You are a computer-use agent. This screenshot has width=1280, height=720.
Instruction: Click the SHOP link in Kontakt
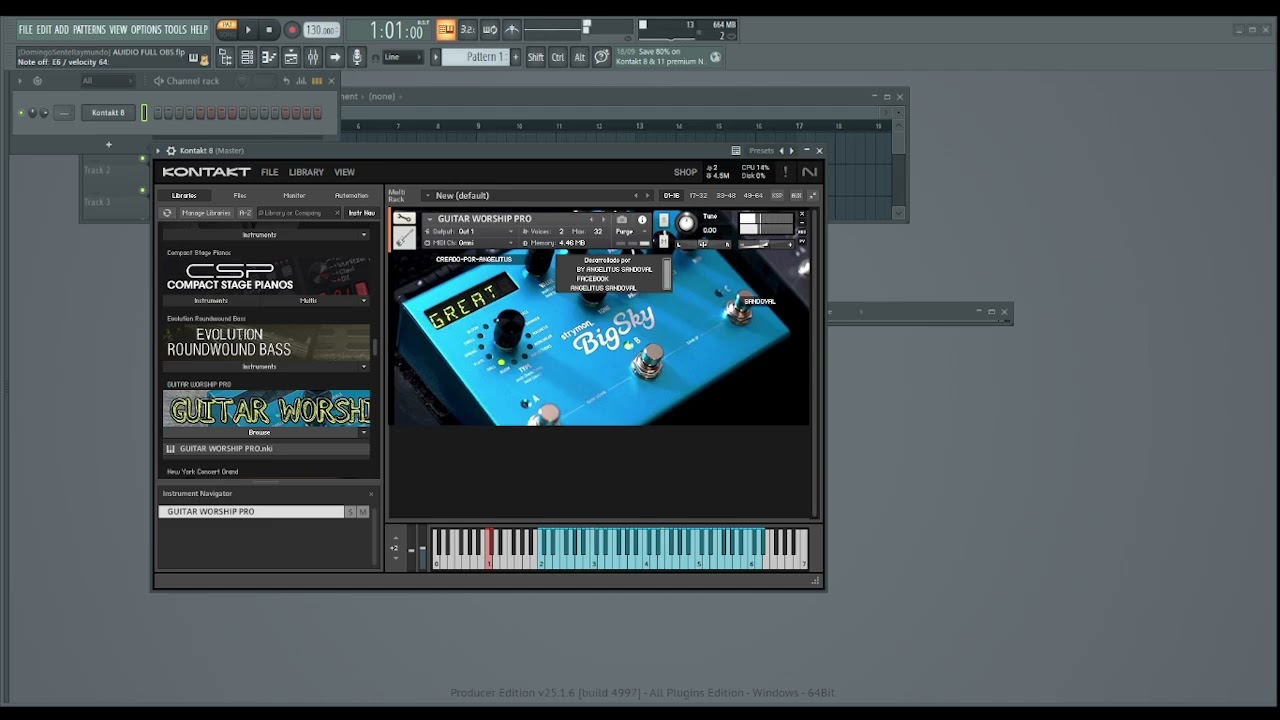click(x=685, y=172)
